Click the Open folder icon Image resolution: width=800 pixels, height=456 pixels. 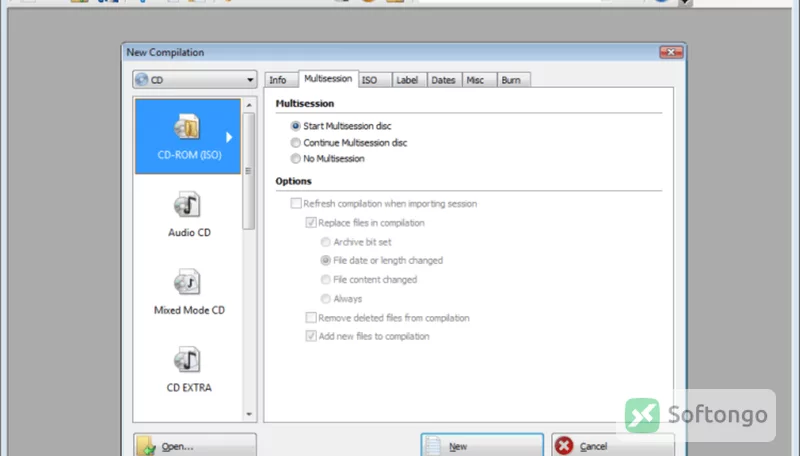pyautogui.click(x=146, y=445)
